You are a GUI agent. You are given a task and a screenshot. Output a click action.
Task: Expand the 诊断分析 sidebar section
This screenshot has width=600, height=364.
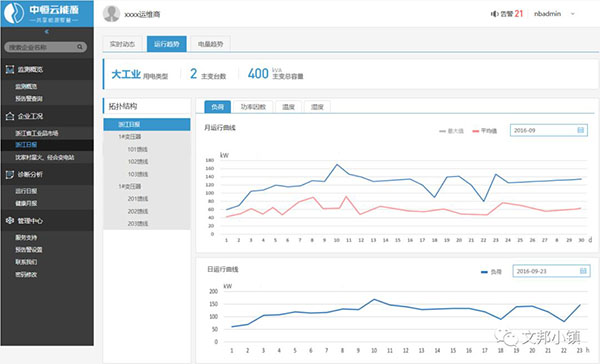coord(47,175)
